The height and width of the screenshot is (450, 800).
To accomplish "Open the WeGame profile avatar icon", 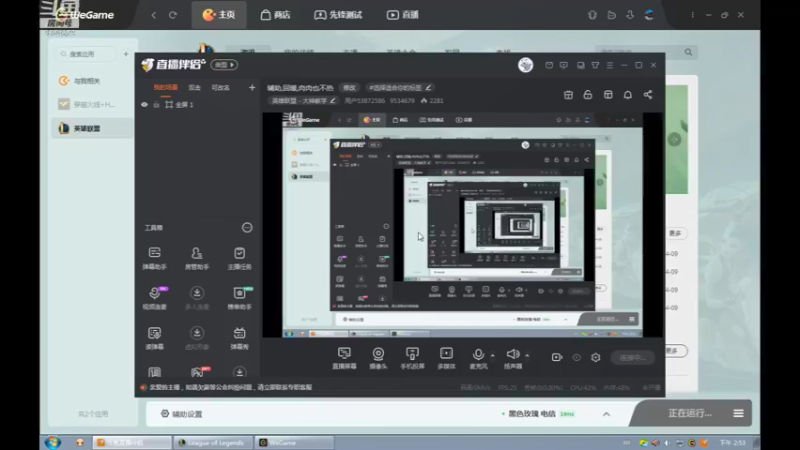I will 649,15.
